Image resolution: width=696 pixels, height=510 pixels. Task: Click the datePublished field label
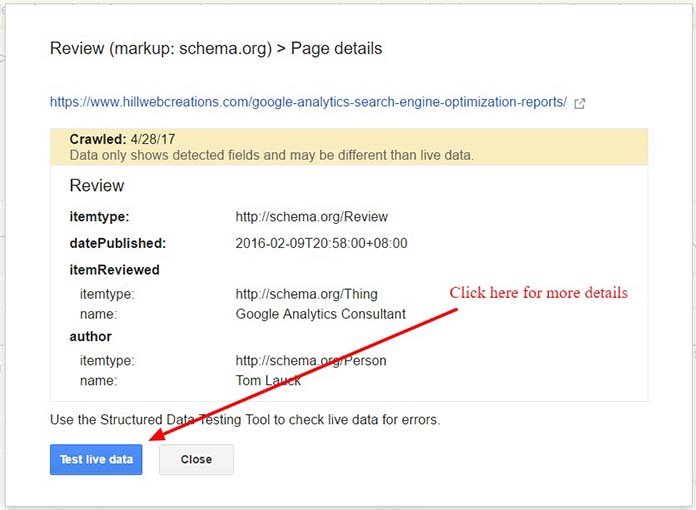117,243
